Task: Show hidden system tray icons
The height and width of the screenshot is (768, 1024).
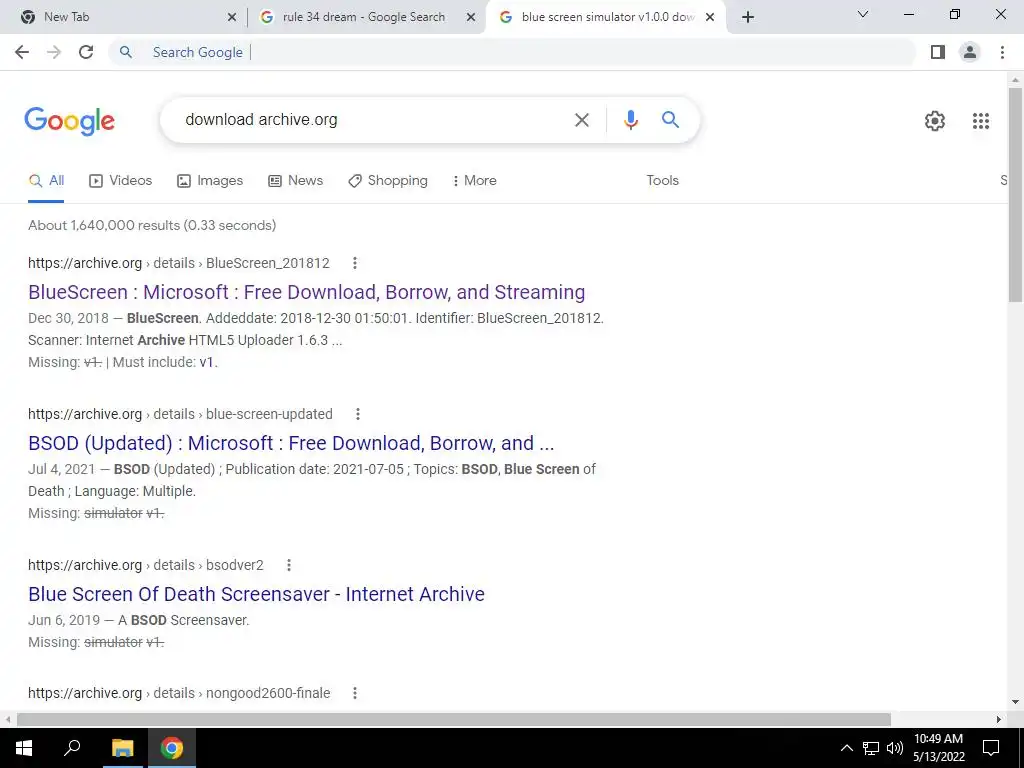Action: click(x=846, y=748)
